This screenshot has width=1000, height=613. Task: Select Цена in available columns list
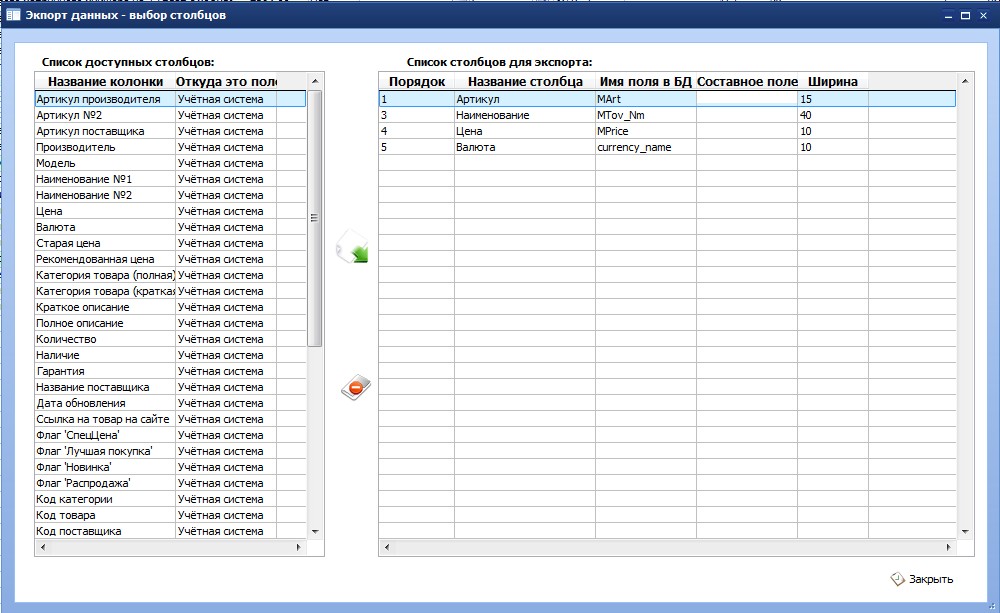tap(170, 210)
